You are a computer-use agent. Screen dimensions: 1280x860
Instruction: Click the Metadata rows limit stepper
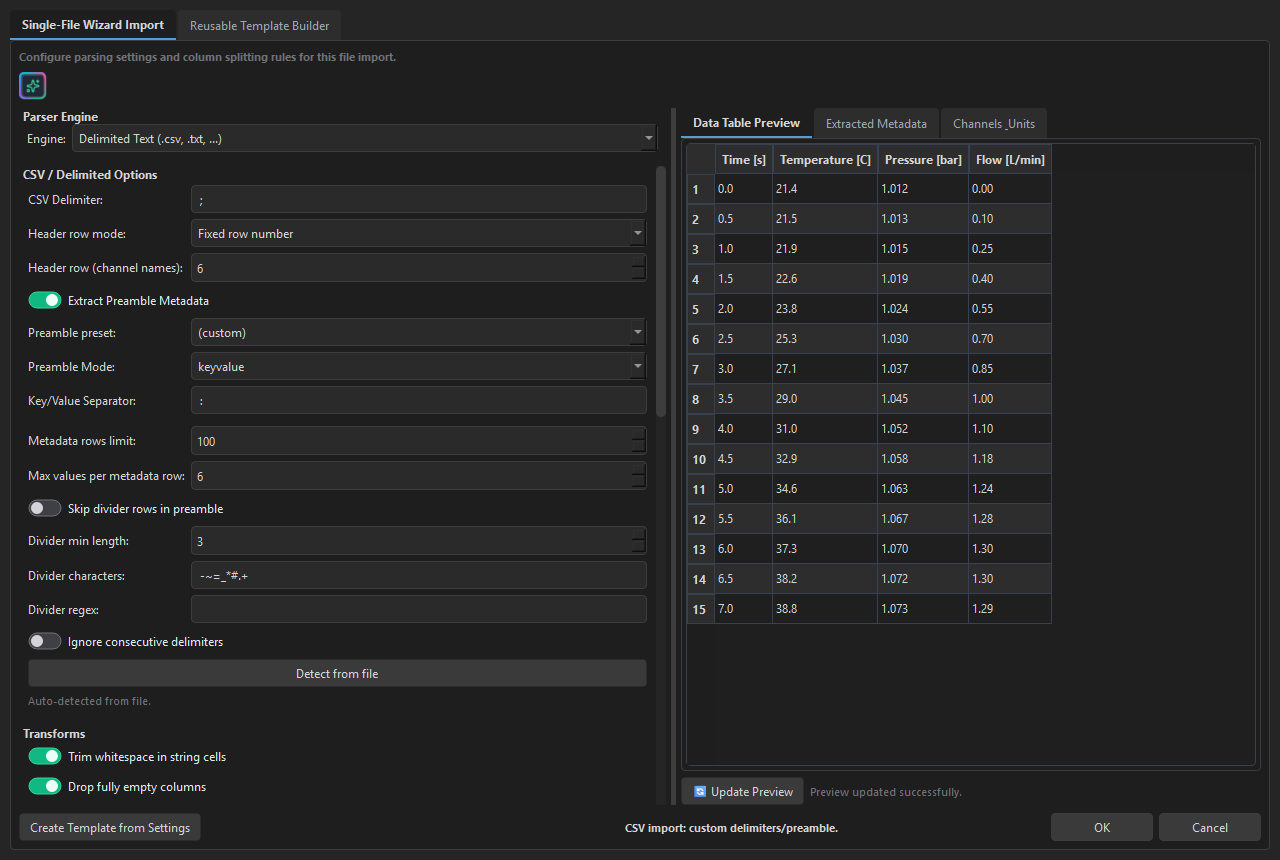pyautogui.click(x=638, y=441)
